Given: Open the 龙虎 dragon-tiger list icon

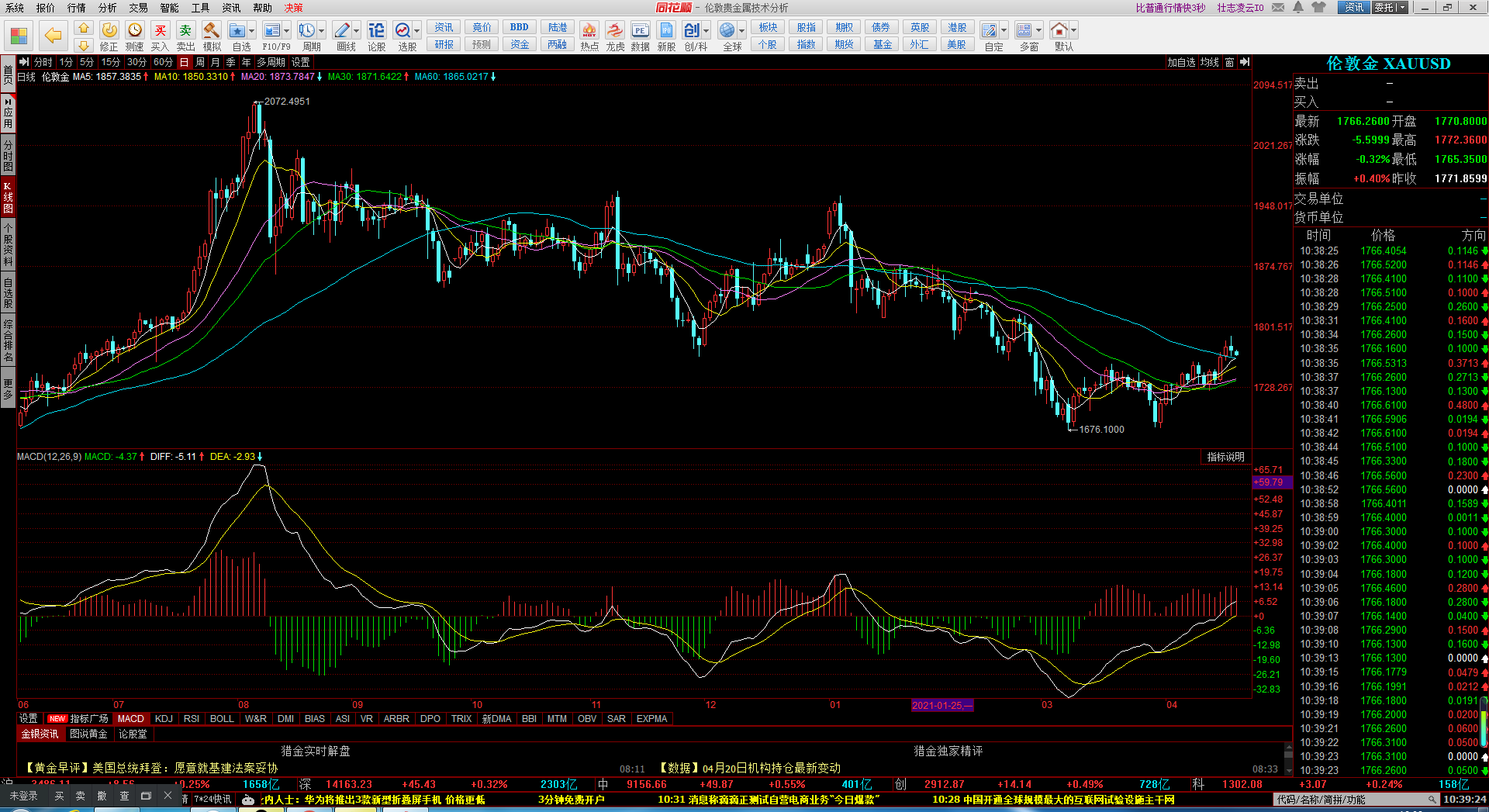Looking at the screenshot, I should 615,30.
